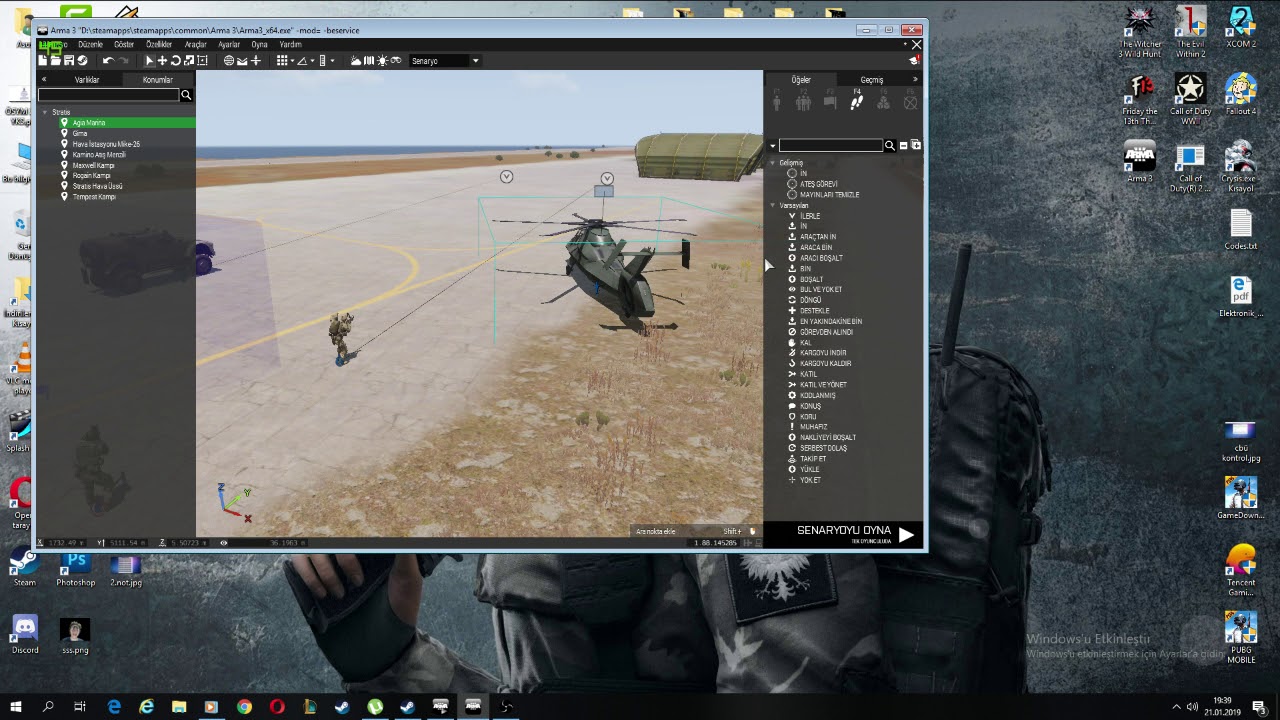Select the F5 Systems modules icon

[883, 101]
